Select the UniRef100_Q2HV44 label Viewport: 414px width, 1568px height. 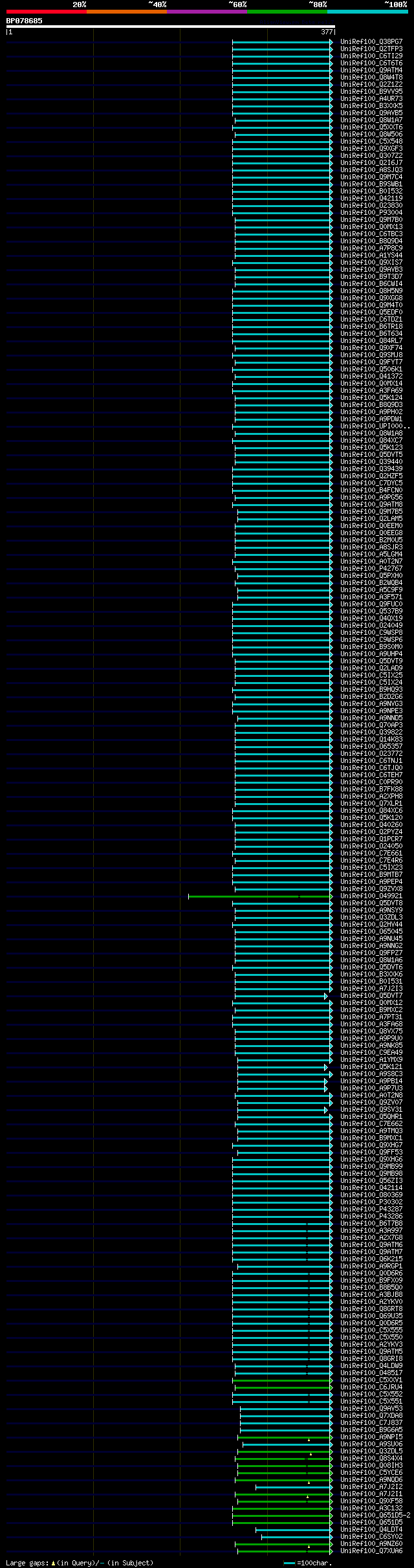click(371, 925)
